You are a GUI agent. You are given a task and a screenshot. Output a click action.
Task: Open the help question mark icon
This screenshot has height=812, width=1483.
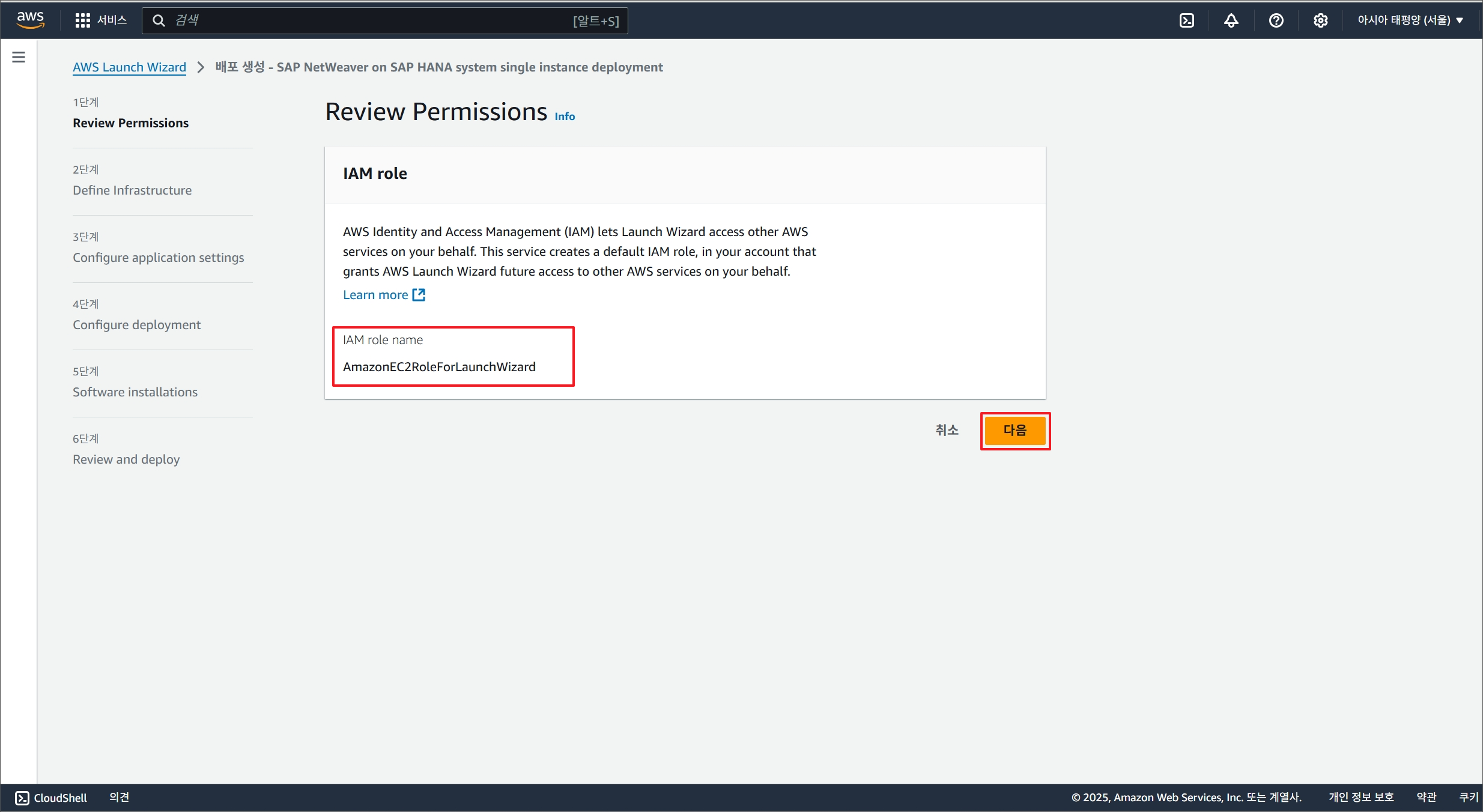tap(1276, 20)
